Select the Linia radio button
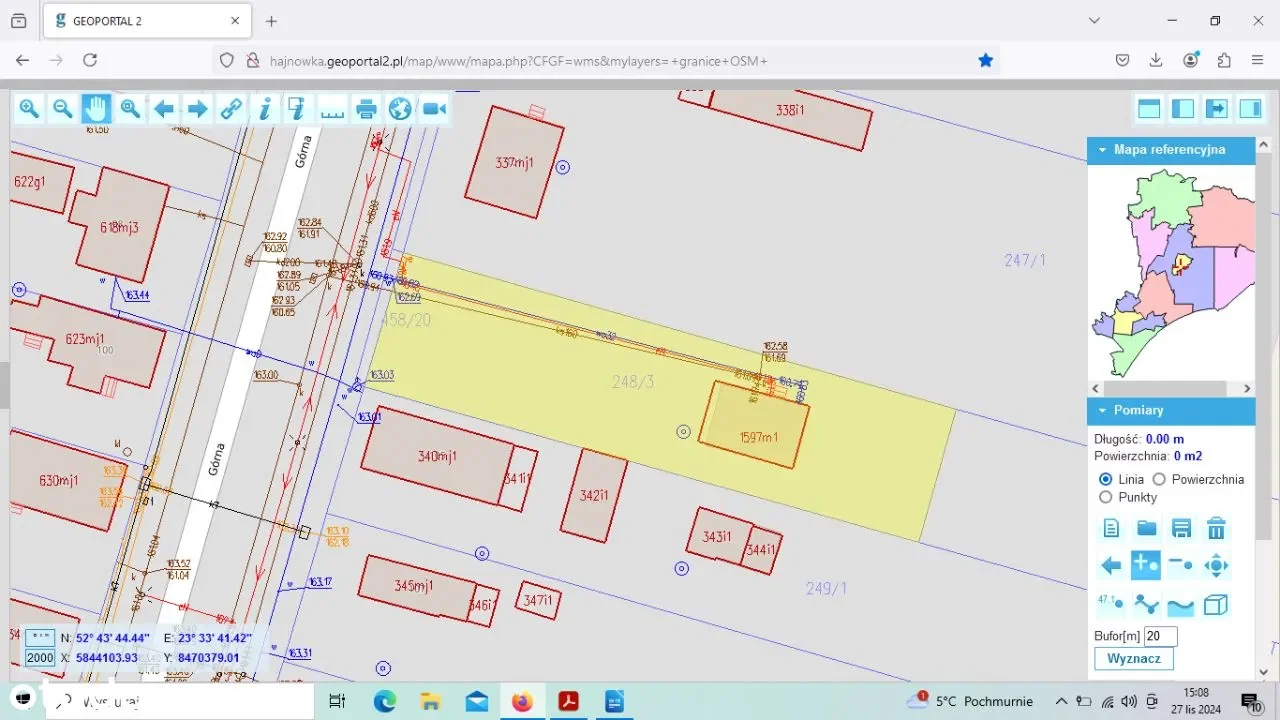This screenshot has width=1280, height=720. 1105,479
